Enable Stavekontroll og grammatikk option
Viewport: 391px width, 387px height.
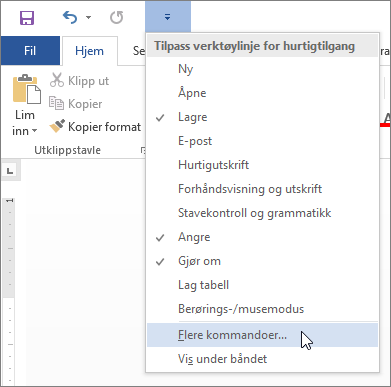coord(262,213)
